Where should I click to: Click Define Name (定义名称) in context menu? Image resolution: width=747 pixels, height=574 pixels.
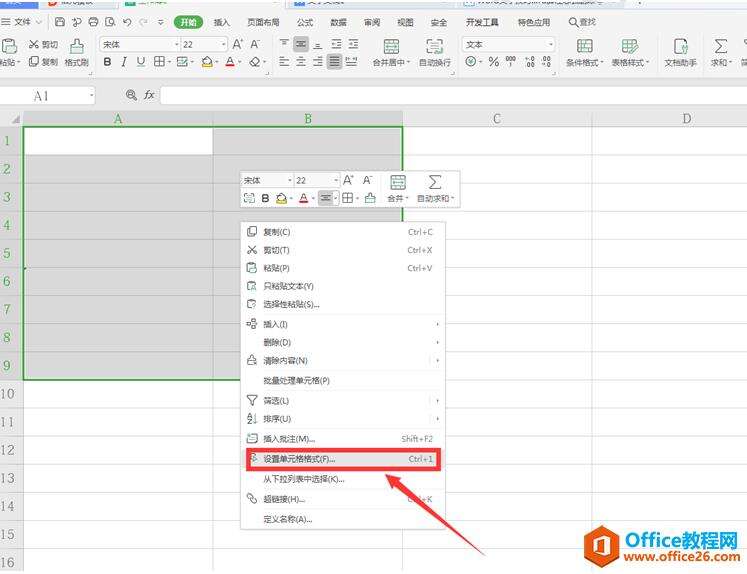(x=343, y=519)
